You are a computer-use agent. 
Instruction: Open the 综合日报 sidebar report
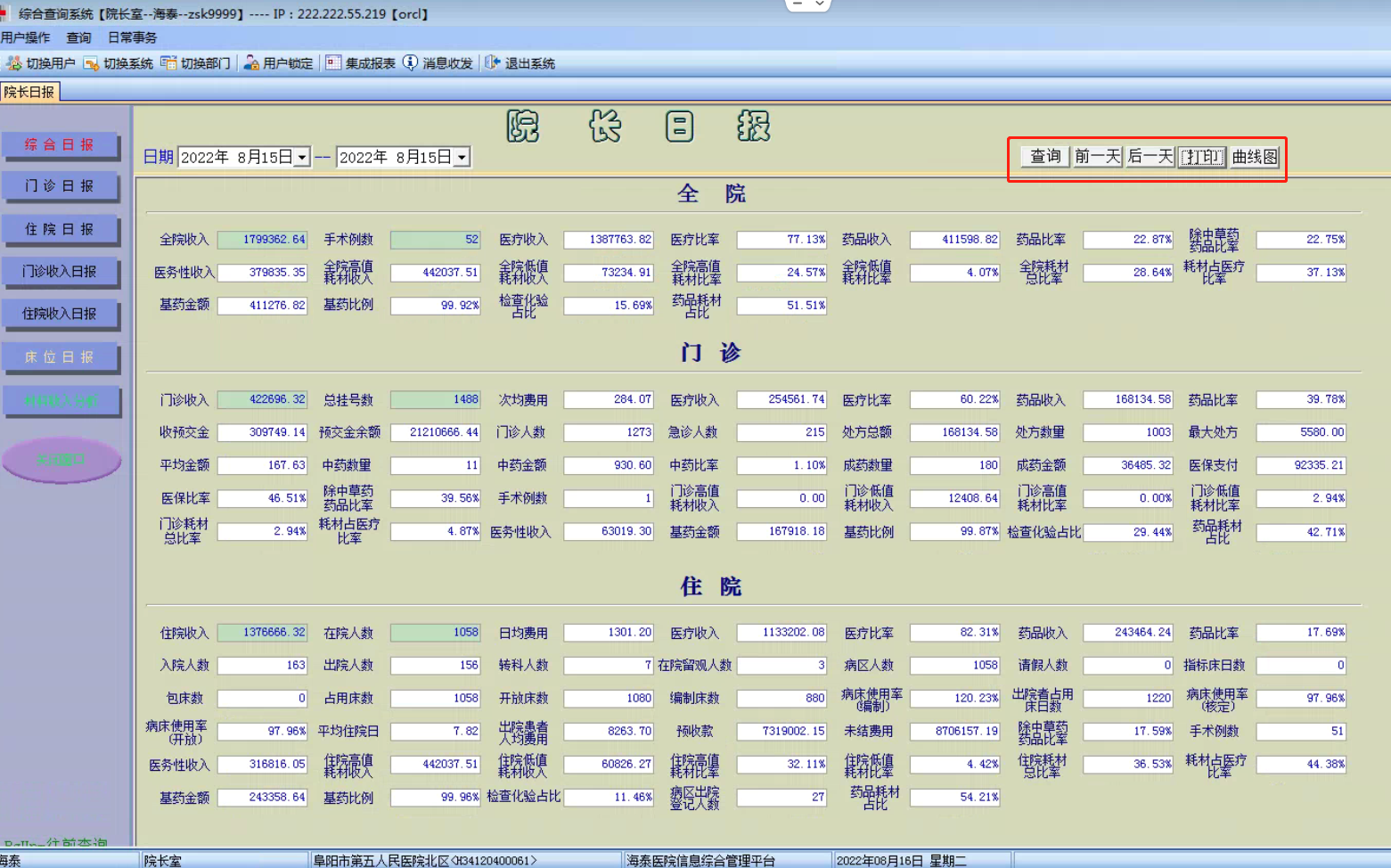pos(60,144)
